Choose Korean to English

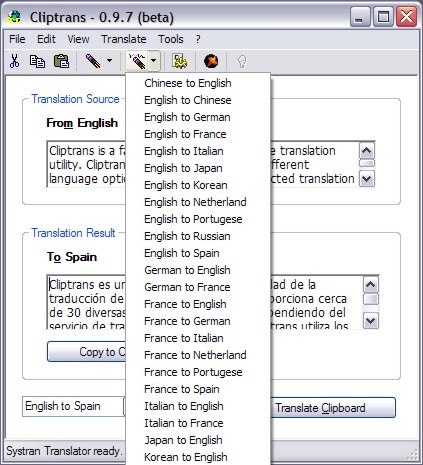click(198, 457)
